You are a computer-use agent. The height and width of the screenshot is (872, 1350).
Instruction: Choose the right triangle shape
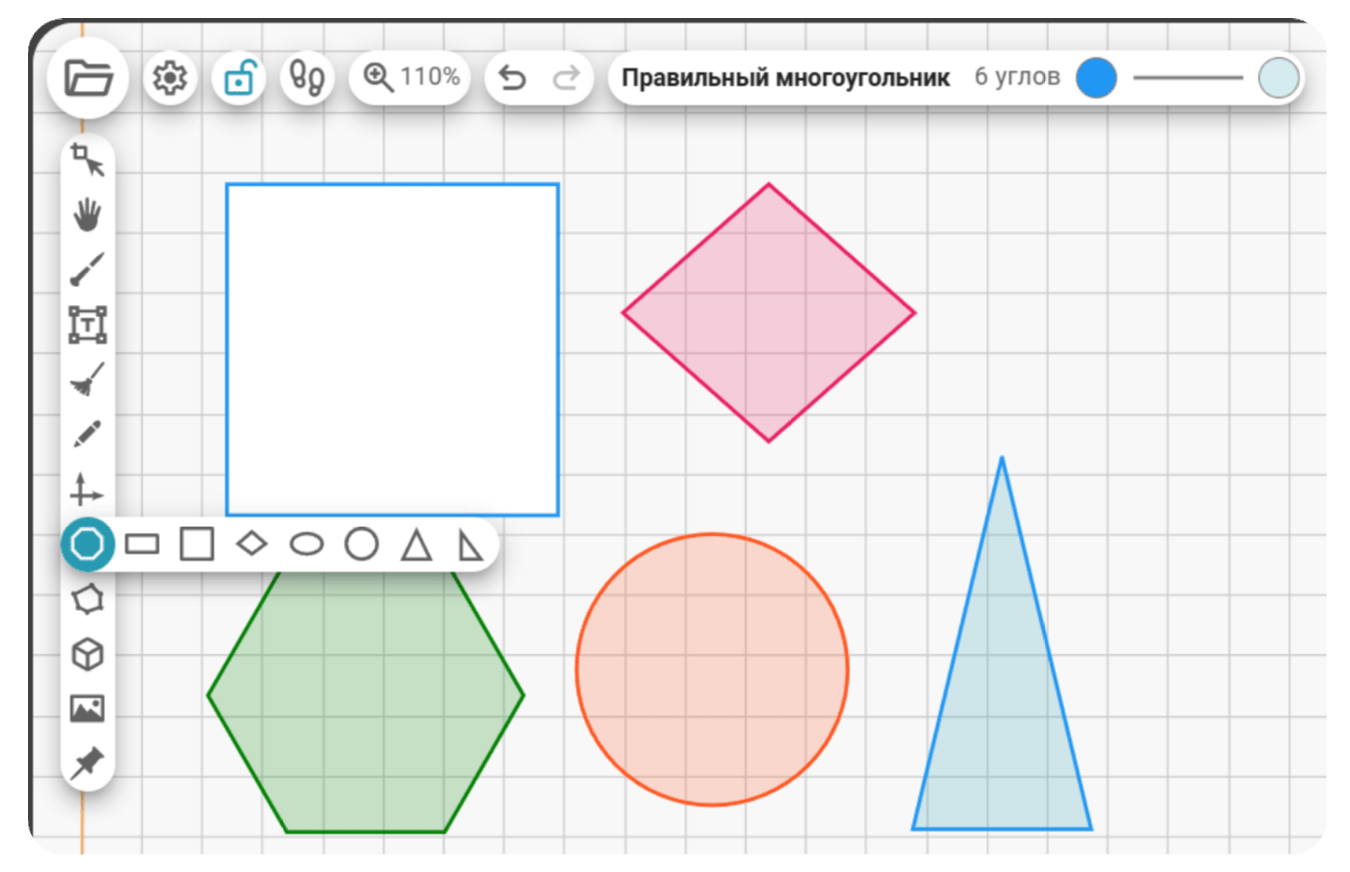click(470, 545)
